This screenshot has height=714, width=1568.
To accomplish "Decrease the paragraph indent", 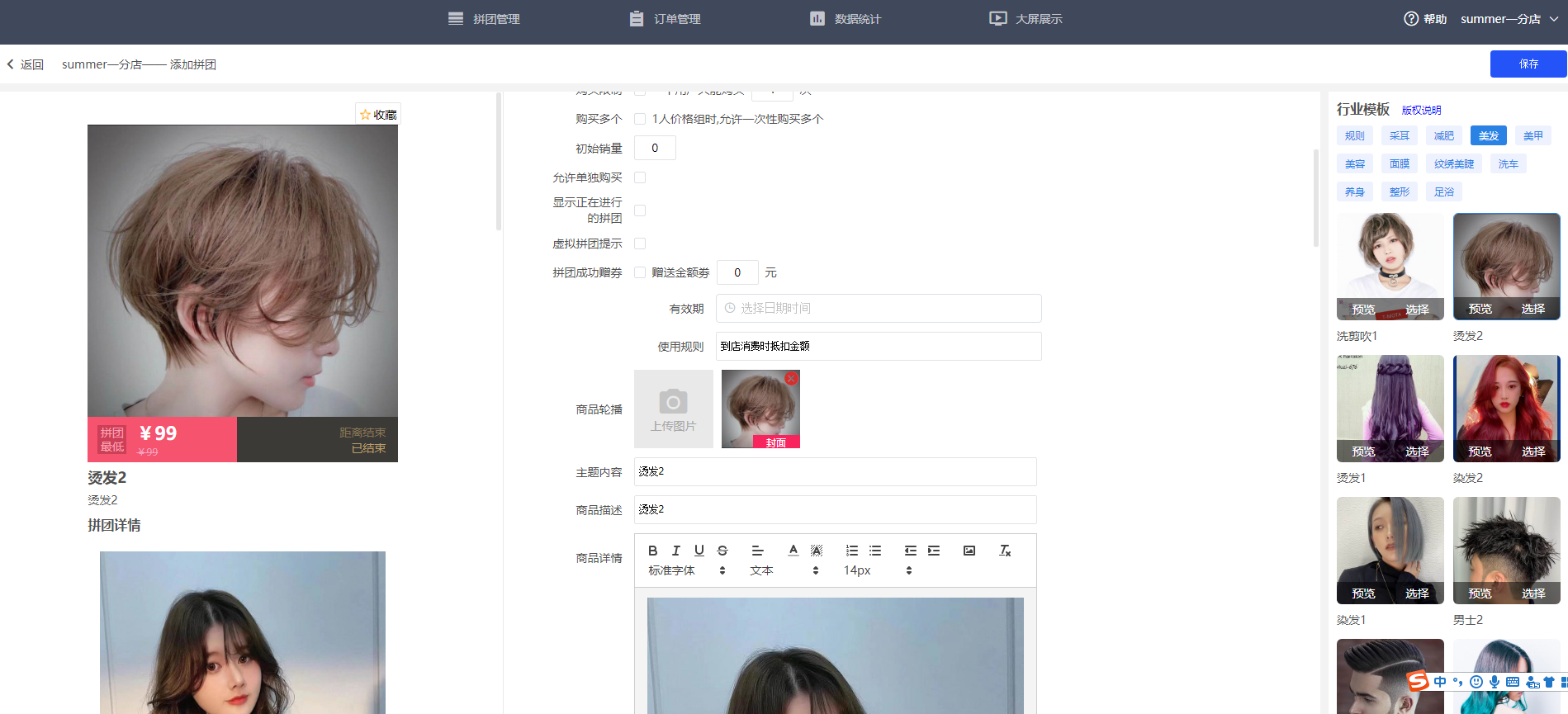I will coord(911,551).
